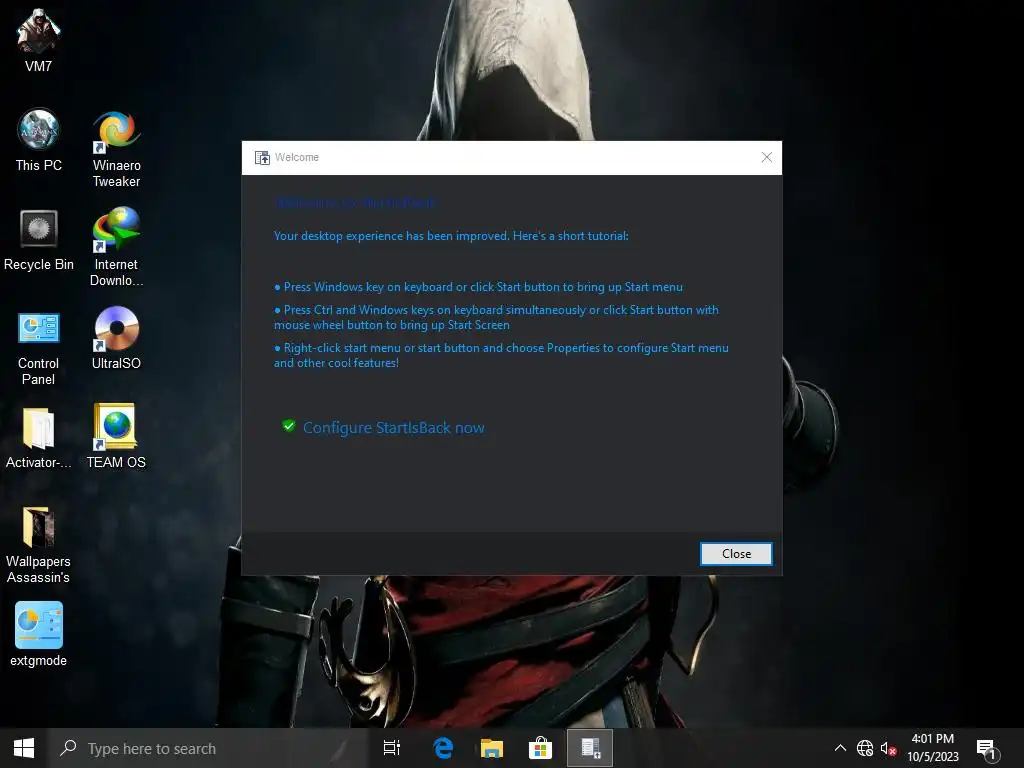
Task: Select the This PC desktop icon
Action: pos(39,140)
